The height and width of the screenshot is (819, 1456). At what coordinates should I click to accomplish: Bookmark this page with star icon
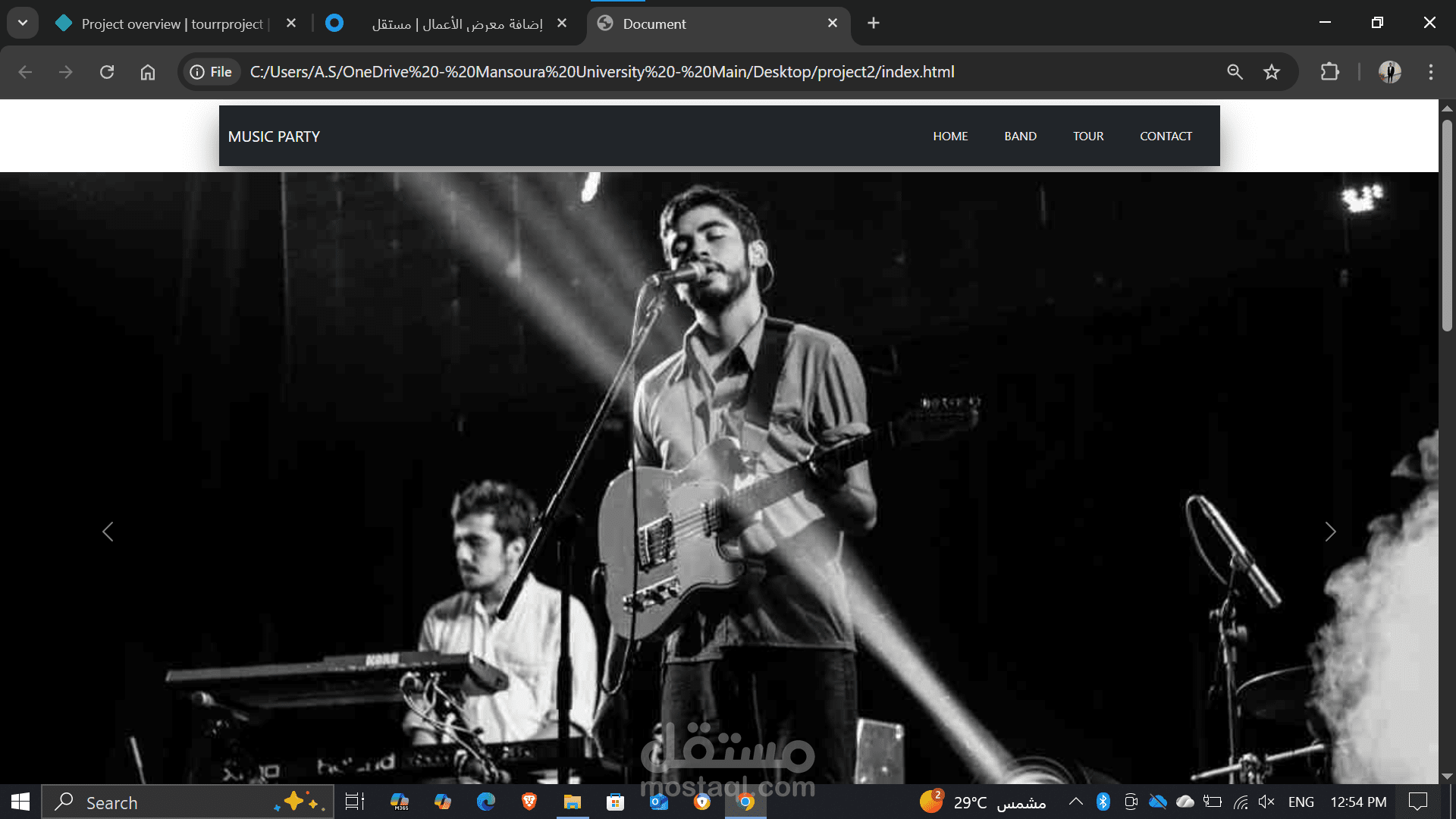pyautogui.click(x=1272, y=72)
